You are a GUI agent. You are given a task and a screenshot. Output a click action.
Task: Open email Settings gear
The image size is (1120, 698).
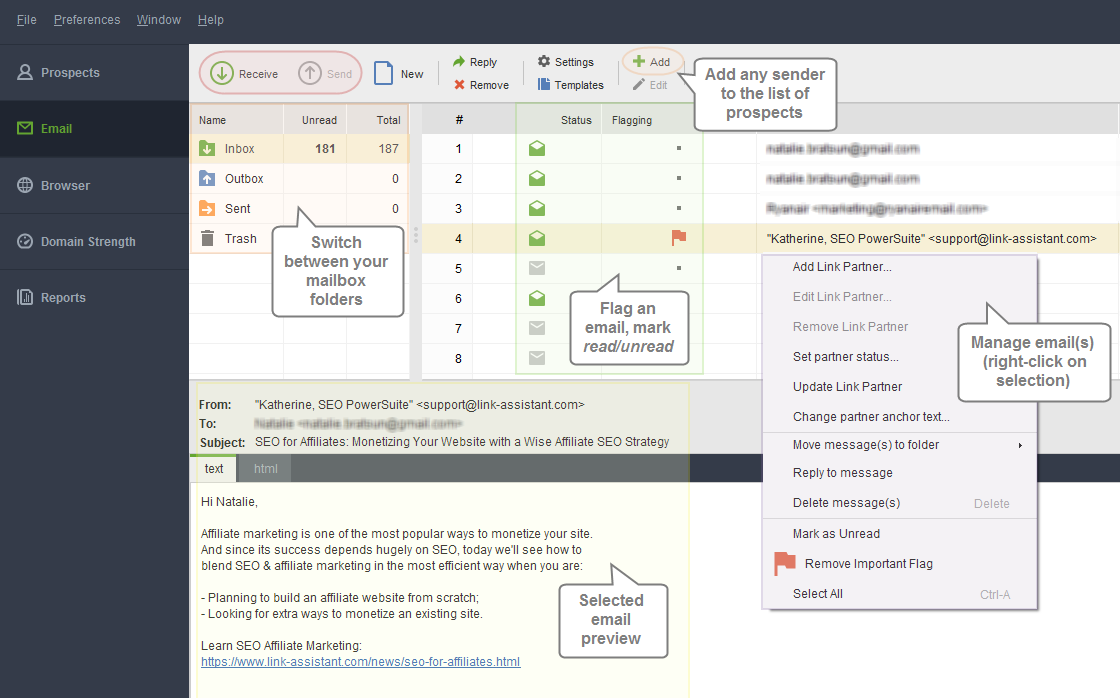(566, 62)
